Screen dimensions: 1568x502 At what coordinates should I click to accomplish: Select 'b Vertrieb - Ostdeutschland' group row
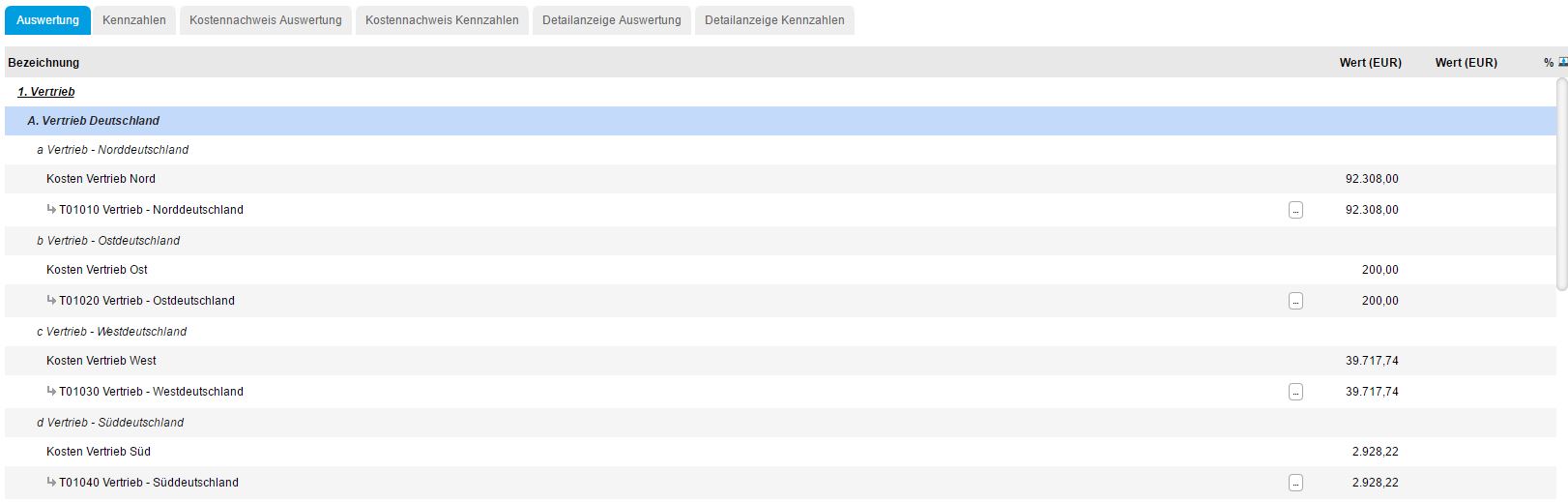pos(780,241)
